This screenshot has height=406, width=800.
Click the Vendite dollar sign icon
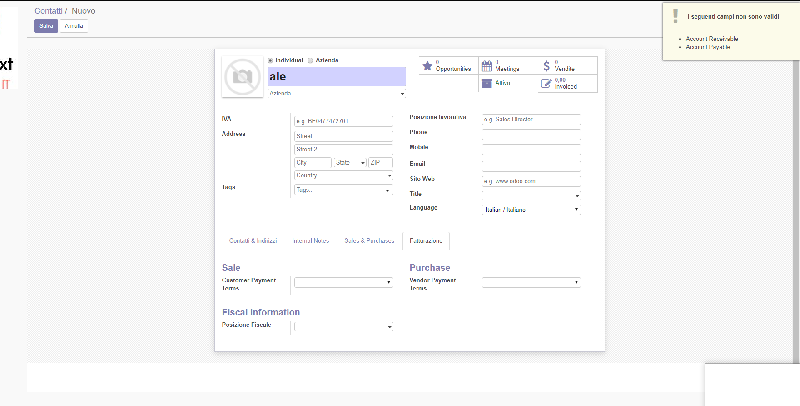(546, 66)
